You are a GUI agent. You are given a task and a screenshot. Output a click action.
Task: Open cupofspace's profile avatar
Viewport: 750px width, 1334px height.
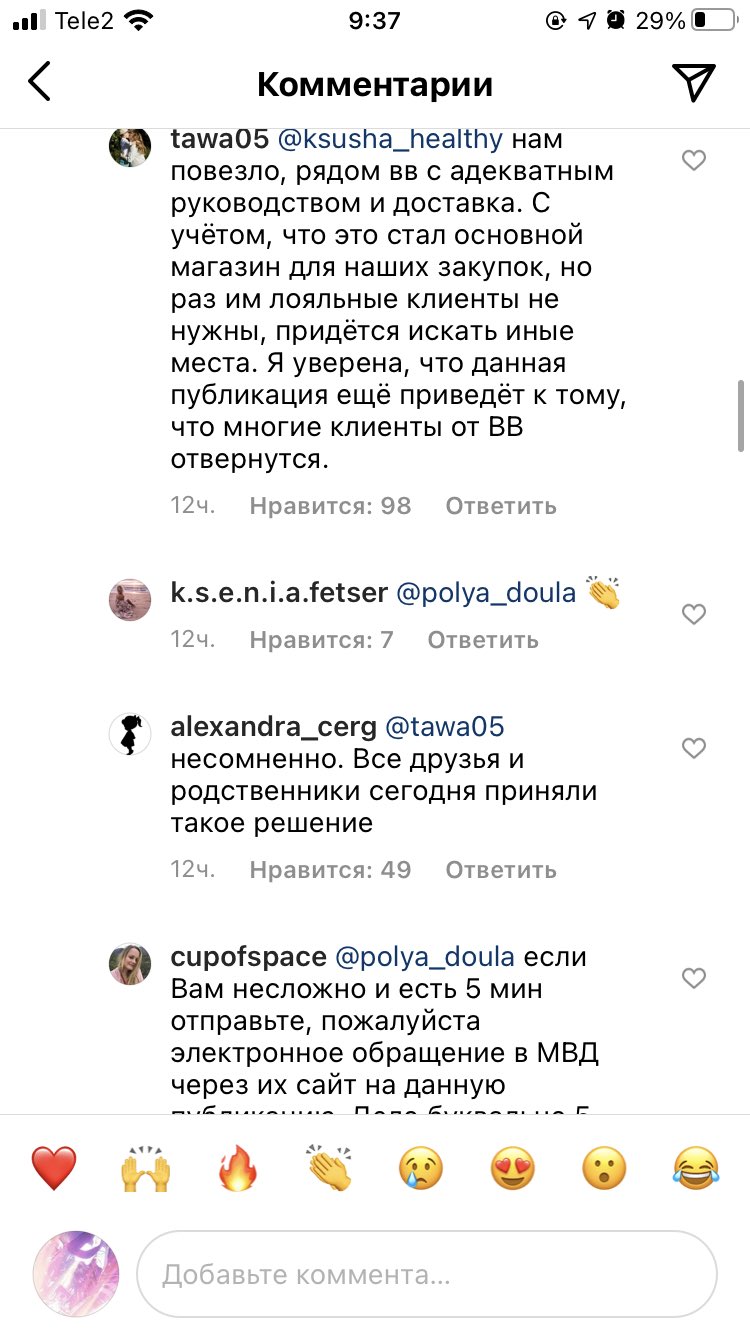(130, 964)
